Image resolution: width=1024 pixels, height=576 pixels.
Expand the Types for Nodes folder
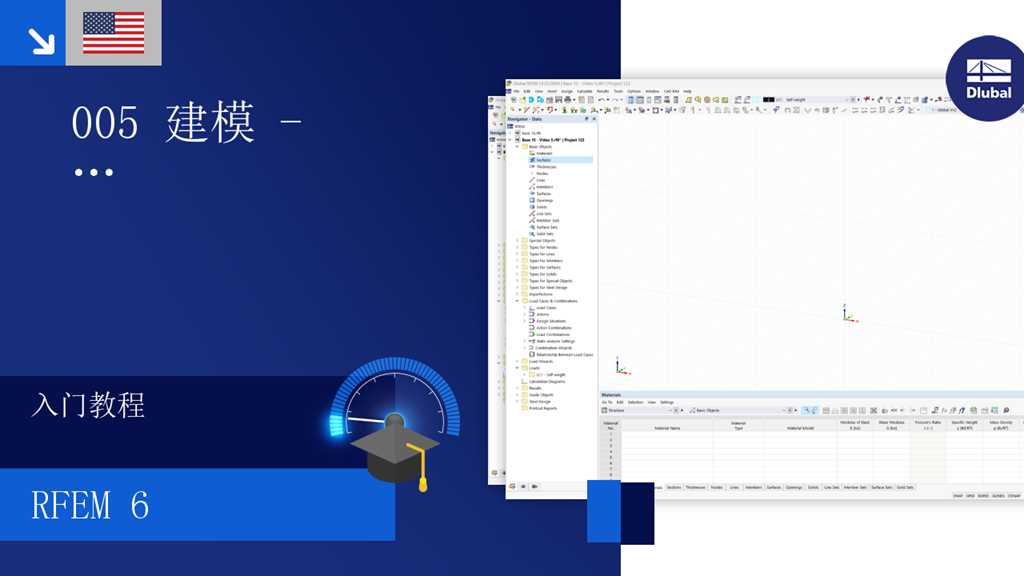(517, 248)
